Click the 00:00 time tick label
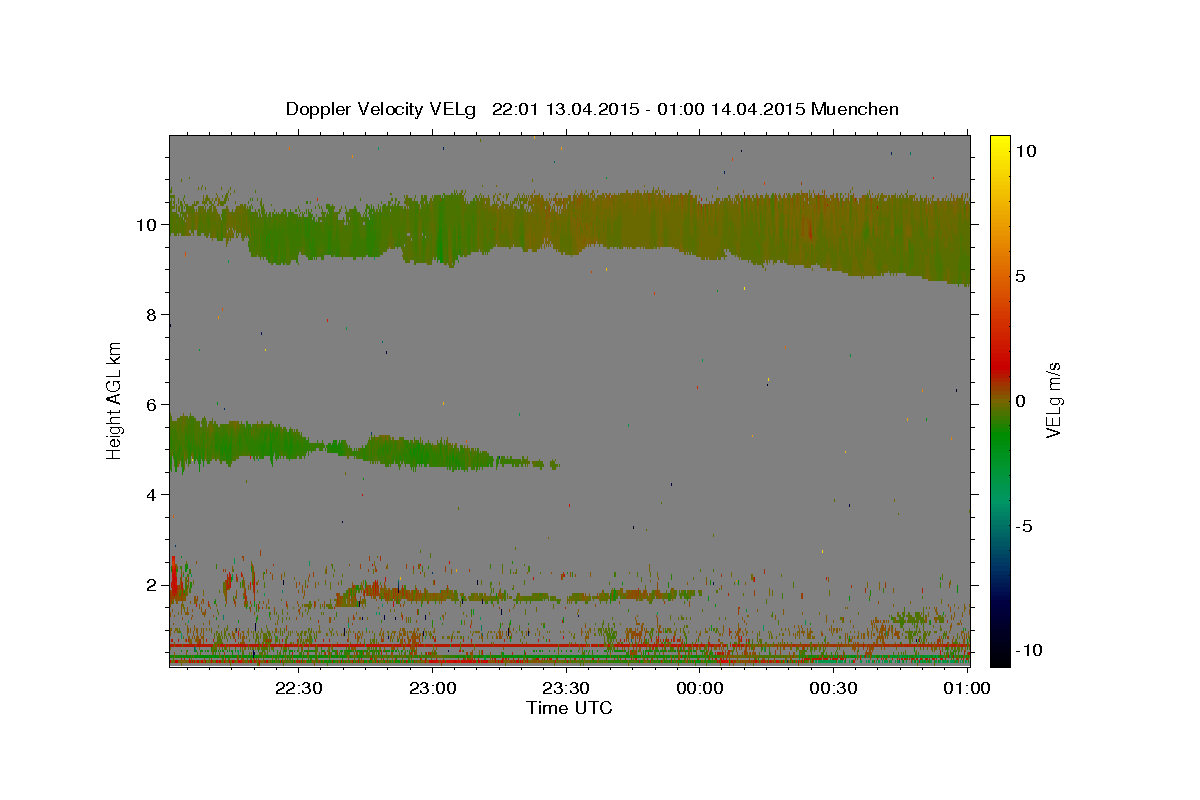Image resolution: width=1200 pixels, height=800 pixels. pos(700,688)
